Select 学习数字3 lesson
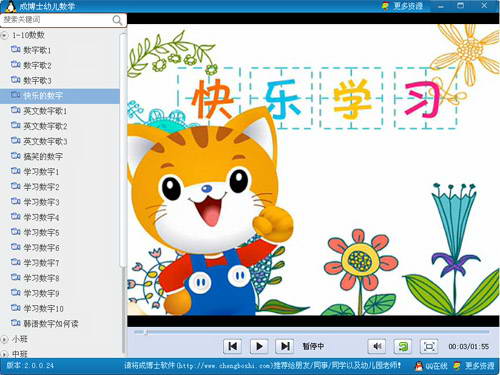This screenshot has width=500, height=375. point(41,202)
